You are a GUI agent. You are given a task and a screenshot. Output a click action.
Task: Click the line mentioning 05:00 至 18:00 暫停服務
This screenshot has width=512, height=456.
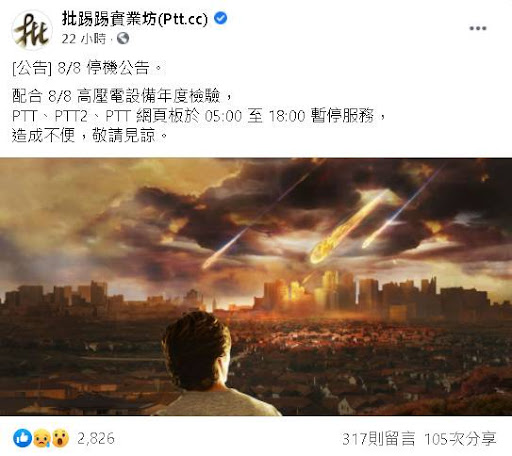click(199, 116)
